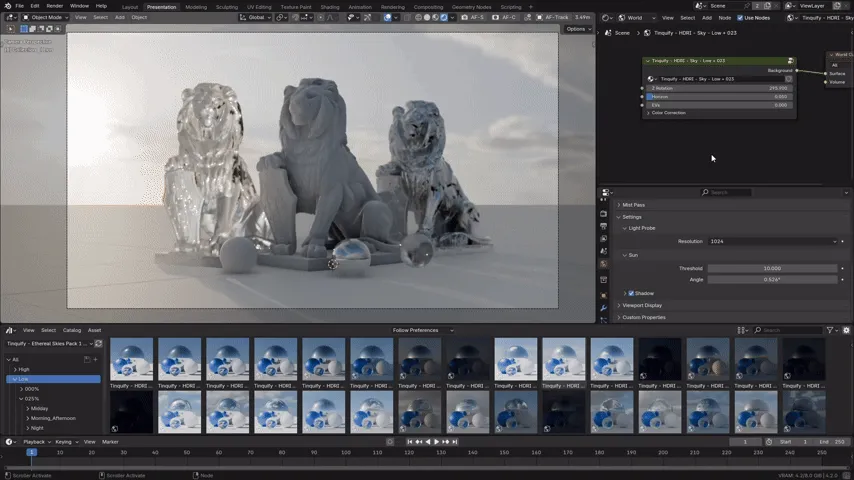Adjust the Z Rotation slider in node
The image size is (854, 480).
[x=718, y=88]
